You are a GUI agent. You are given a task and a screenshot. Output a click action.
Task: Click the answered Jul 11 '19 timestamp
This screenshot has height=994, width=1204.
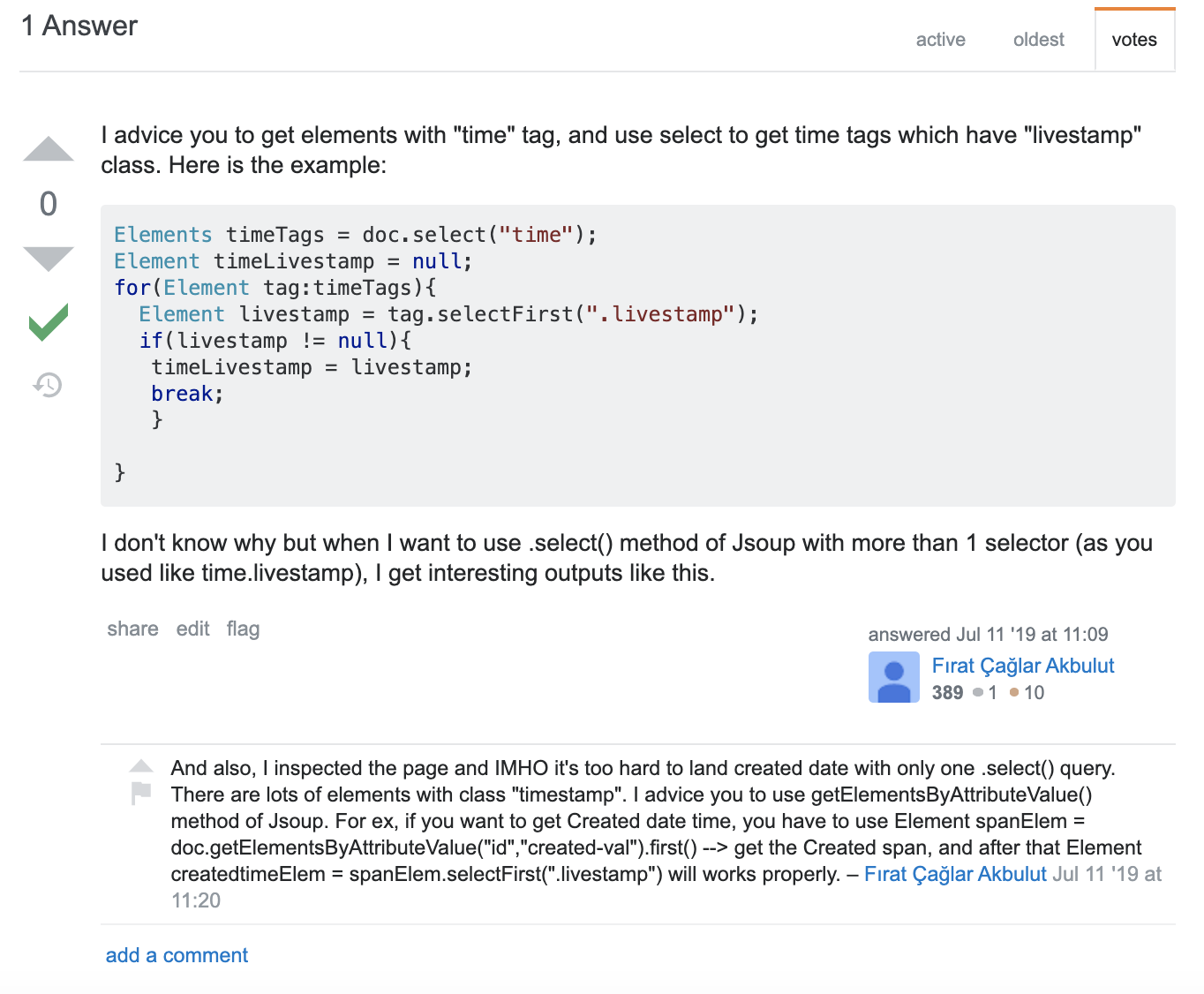[x=988, y=634]
